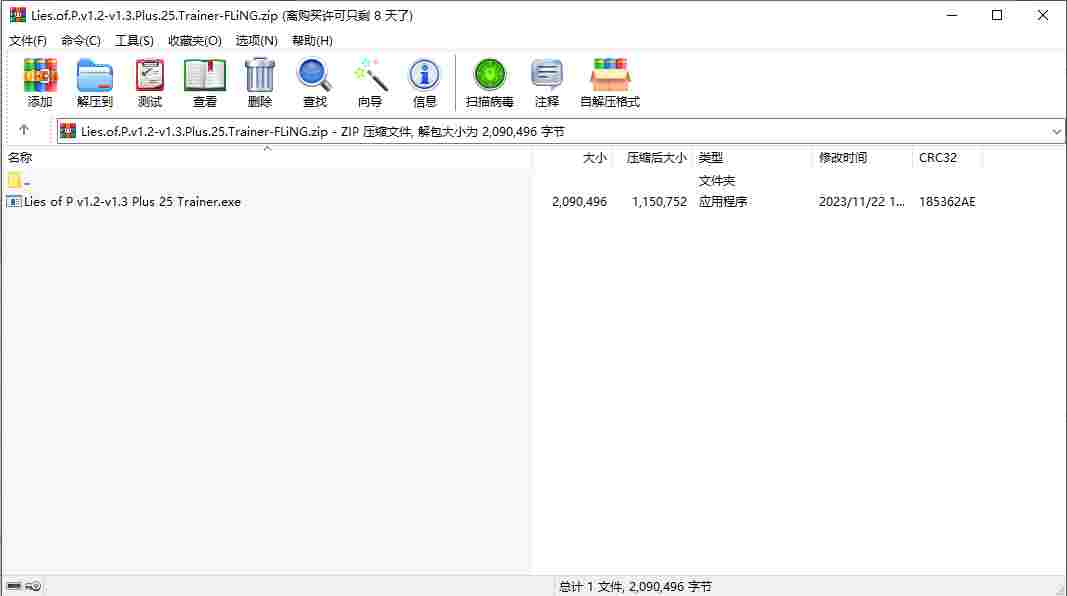Maximize the WinRAR window
Viewport: 1067px width, 596px height.
pyautogui.click(x=997, y=15)
